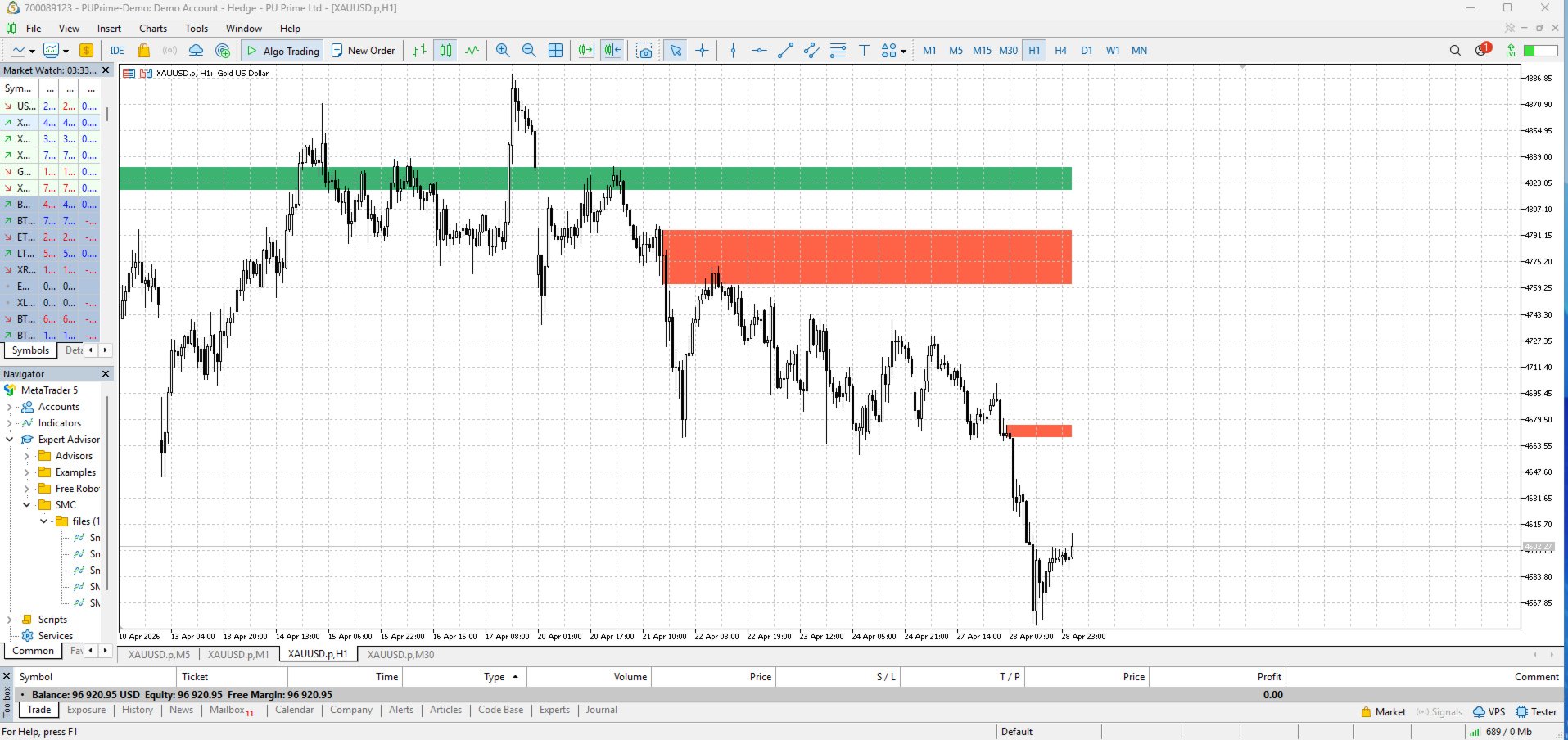Switch to XAUUSD.p,M5 chart tab
Screen dimensions: 1568x740
(159, 655)
